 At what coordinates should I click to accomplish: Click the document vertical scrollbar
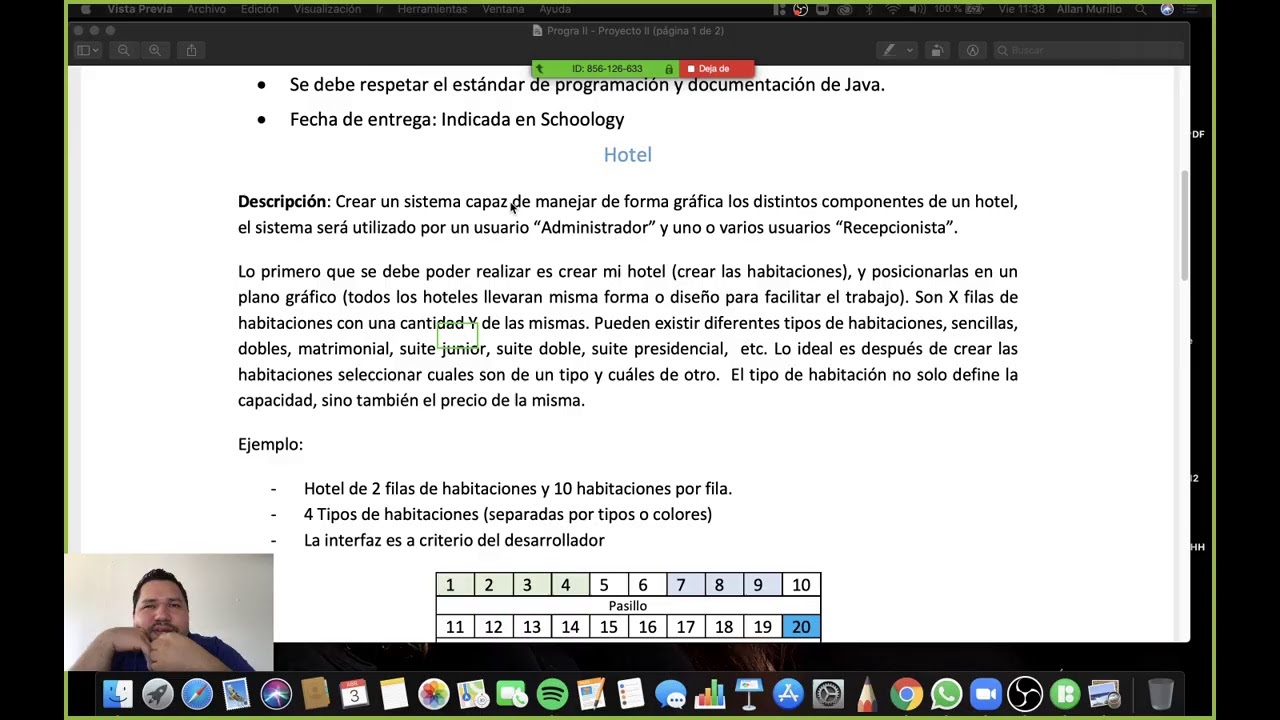[1185, 225]
